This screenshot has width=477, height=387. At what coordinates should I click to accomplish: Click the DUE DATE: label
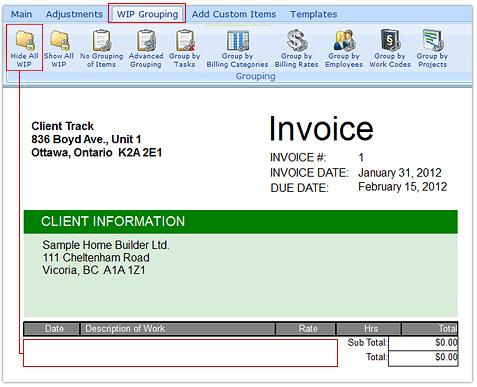[x=299, y=188]
